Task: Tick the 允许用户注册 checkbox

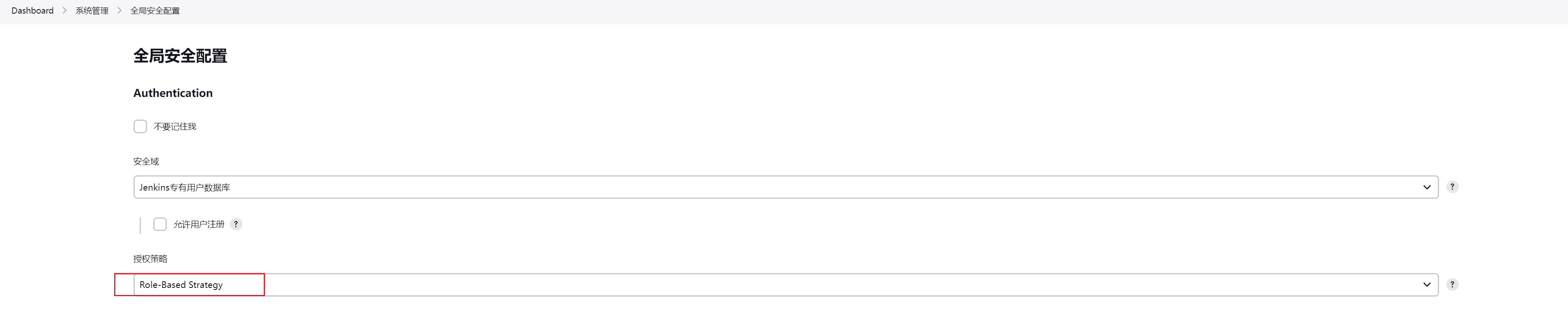Action: tap(160, 224)
